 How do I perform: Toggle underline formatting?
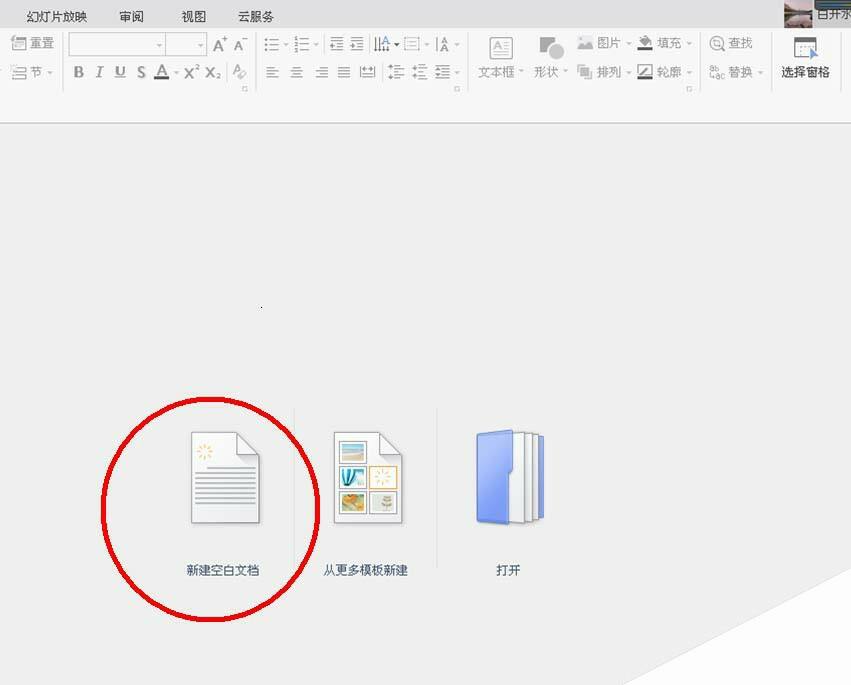coord(120,72)
